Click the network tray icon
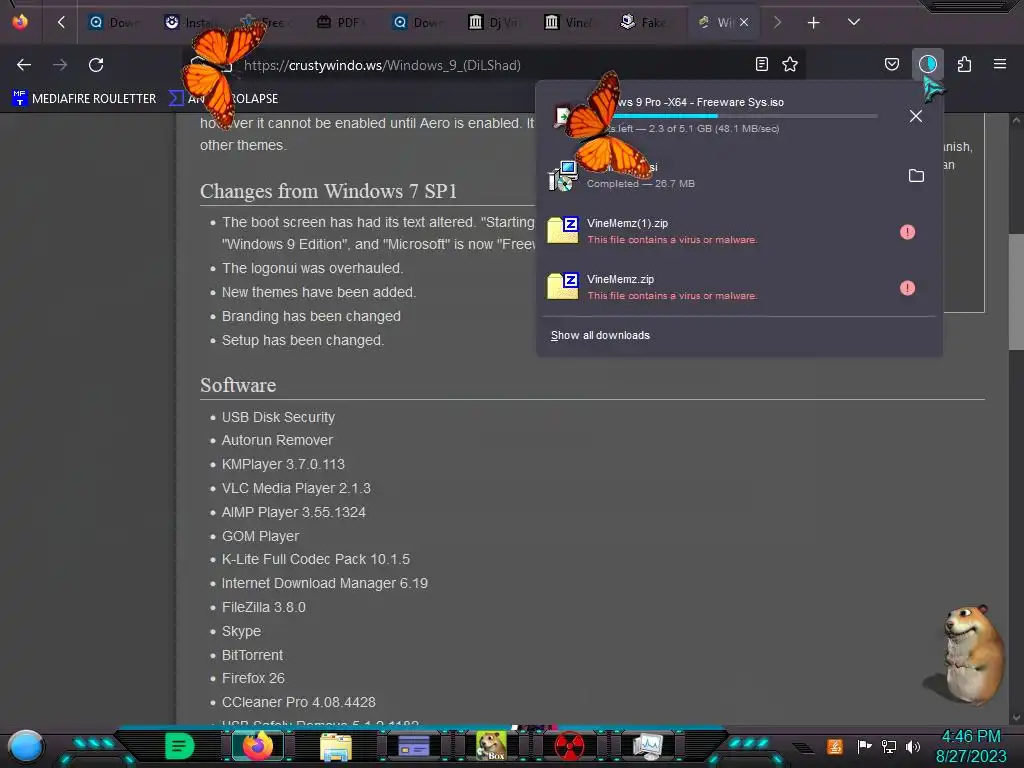 coord(888,746)
